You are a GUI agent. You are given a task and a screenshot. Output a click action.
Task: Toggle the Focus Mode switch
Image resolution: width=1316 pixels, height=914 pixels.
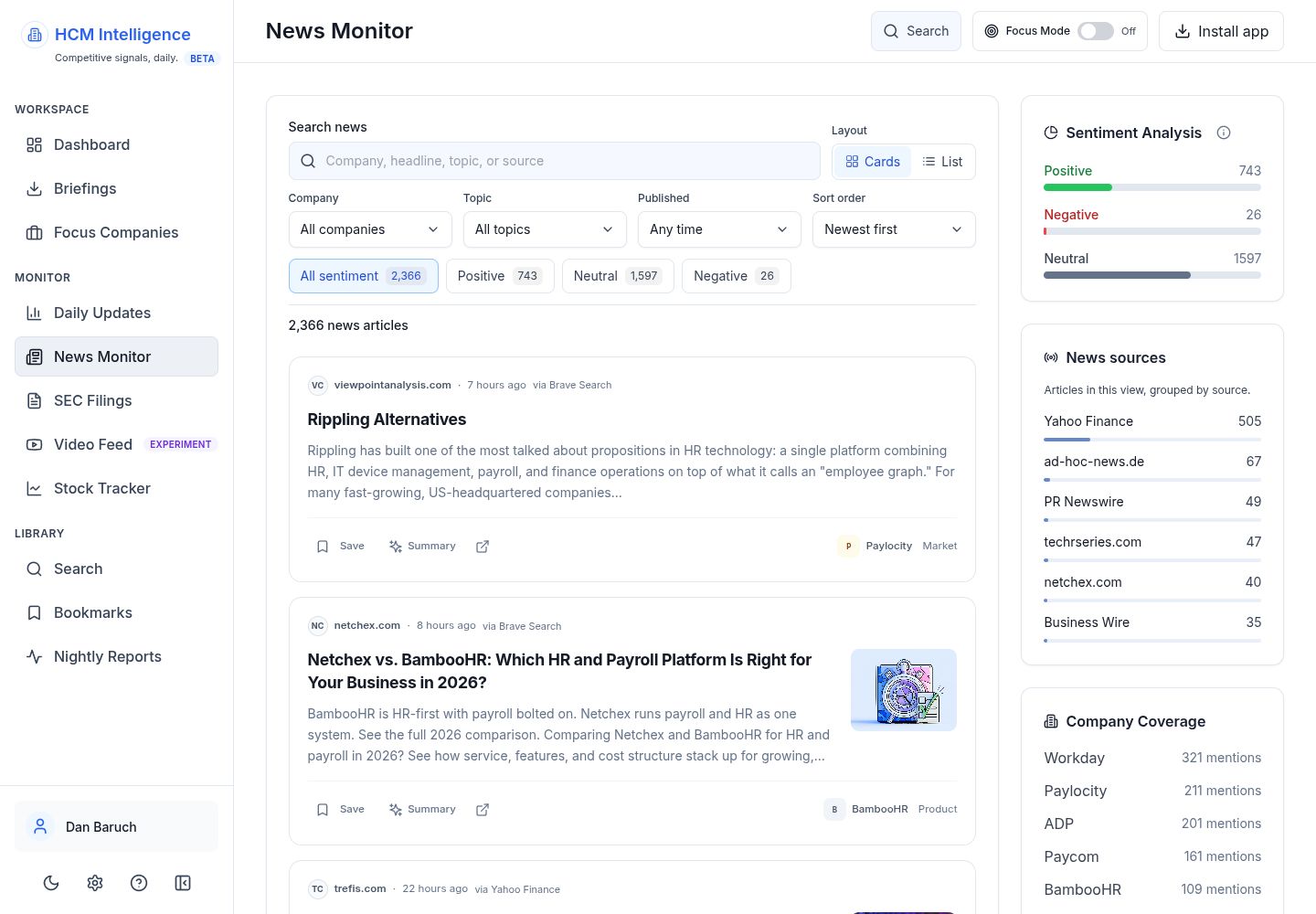coord(1095,31)
